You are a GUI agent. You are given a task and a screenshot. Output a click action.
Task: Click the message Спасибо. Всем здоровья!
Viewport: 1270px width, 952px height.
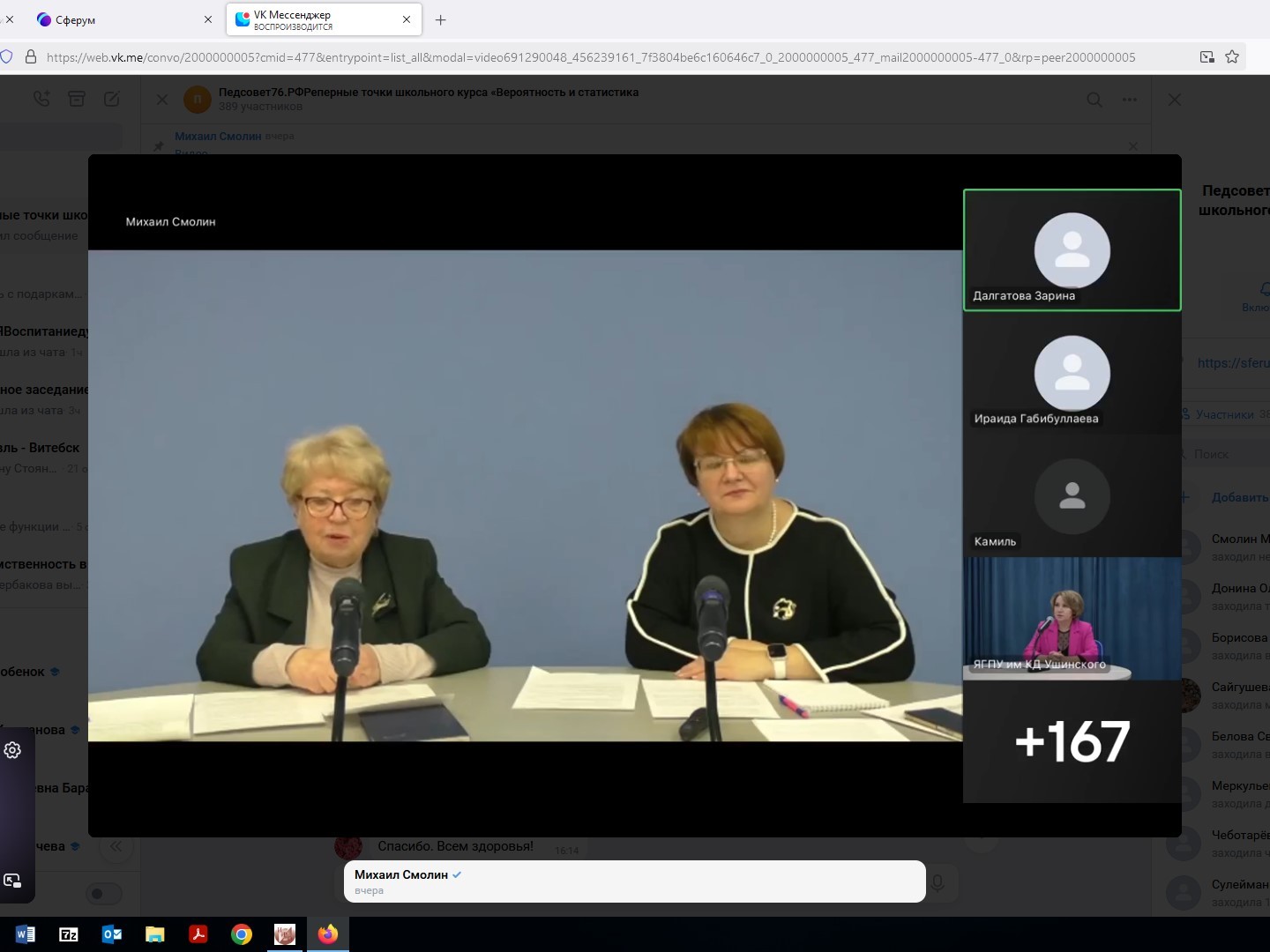455,846
